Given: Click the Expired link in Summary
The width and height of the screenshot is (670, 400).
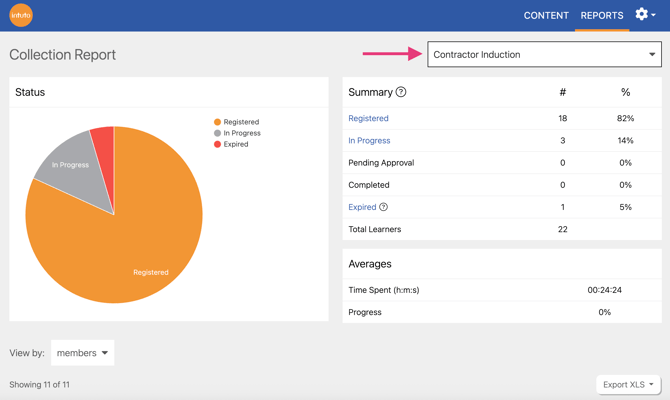Looking at the screenshot, I should point(361,207).
